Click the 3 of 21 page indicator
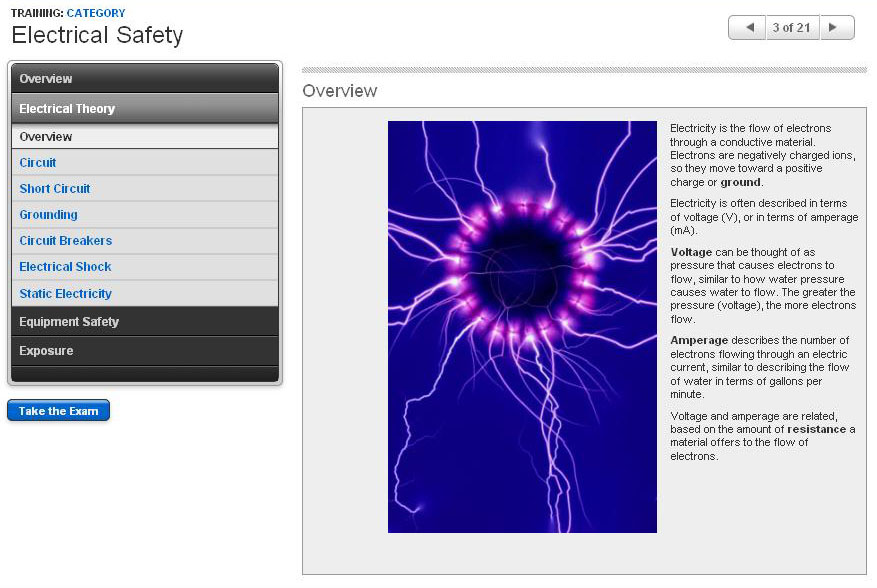 pos(791,28)
